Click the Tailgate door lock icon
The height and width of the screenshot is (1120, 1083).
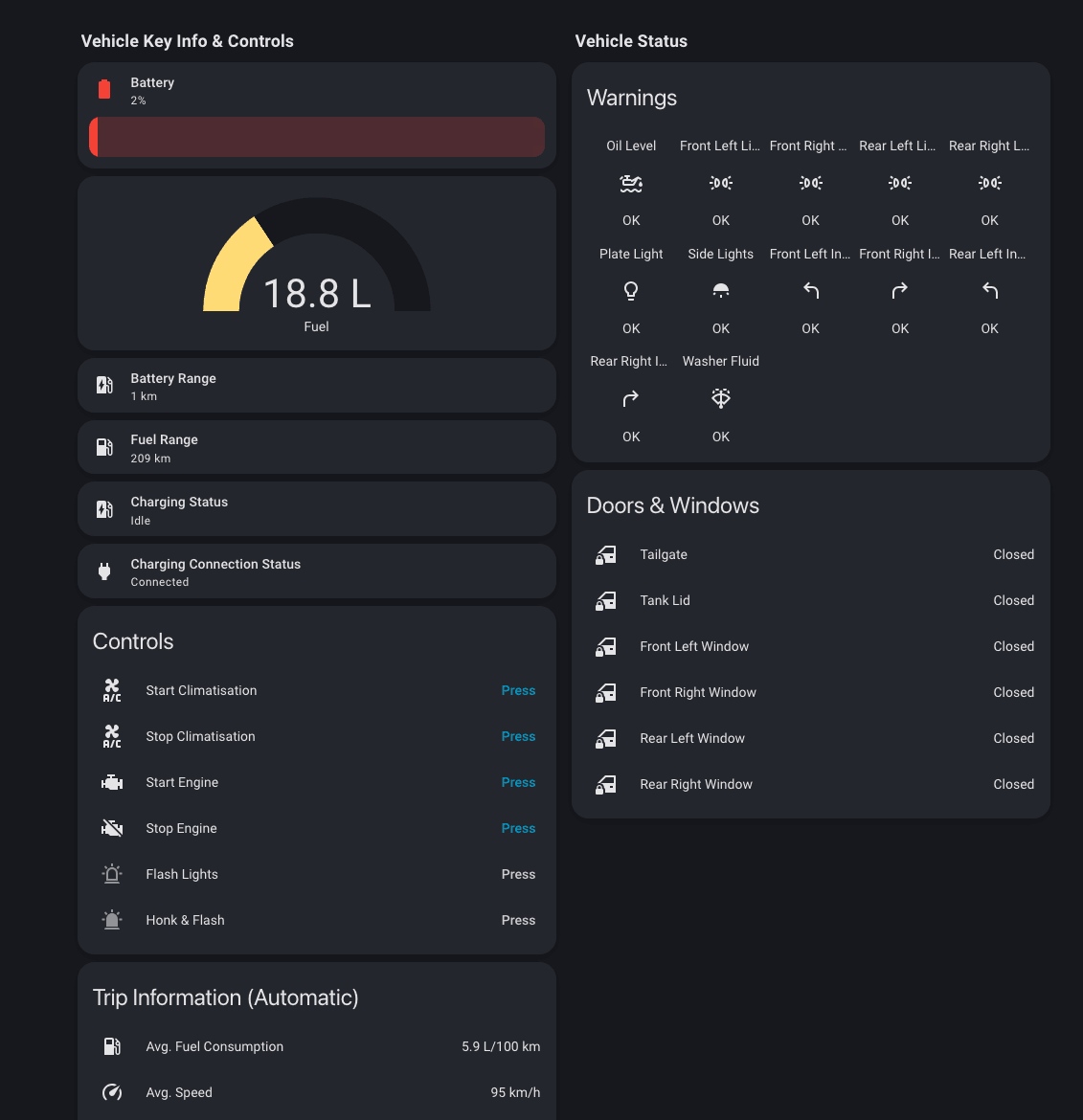605,554
